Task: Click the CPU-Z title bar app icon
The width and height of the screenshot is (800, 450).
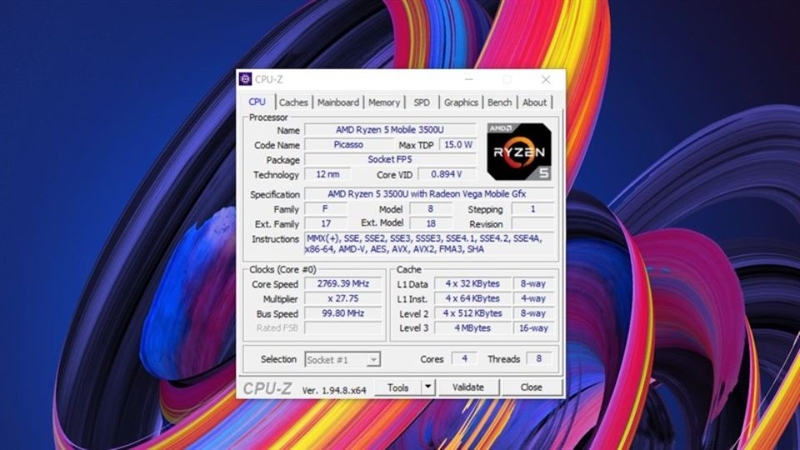Action: (245, 79)
